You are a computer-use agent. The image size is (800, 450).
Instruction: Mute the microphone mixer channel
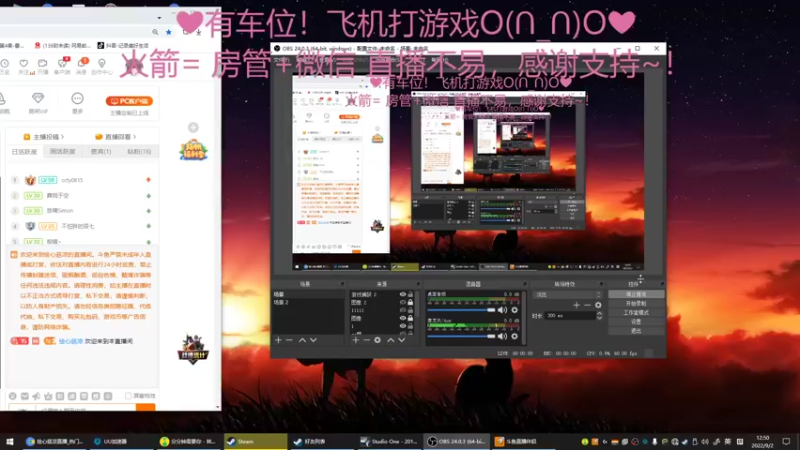pos(503,336)
